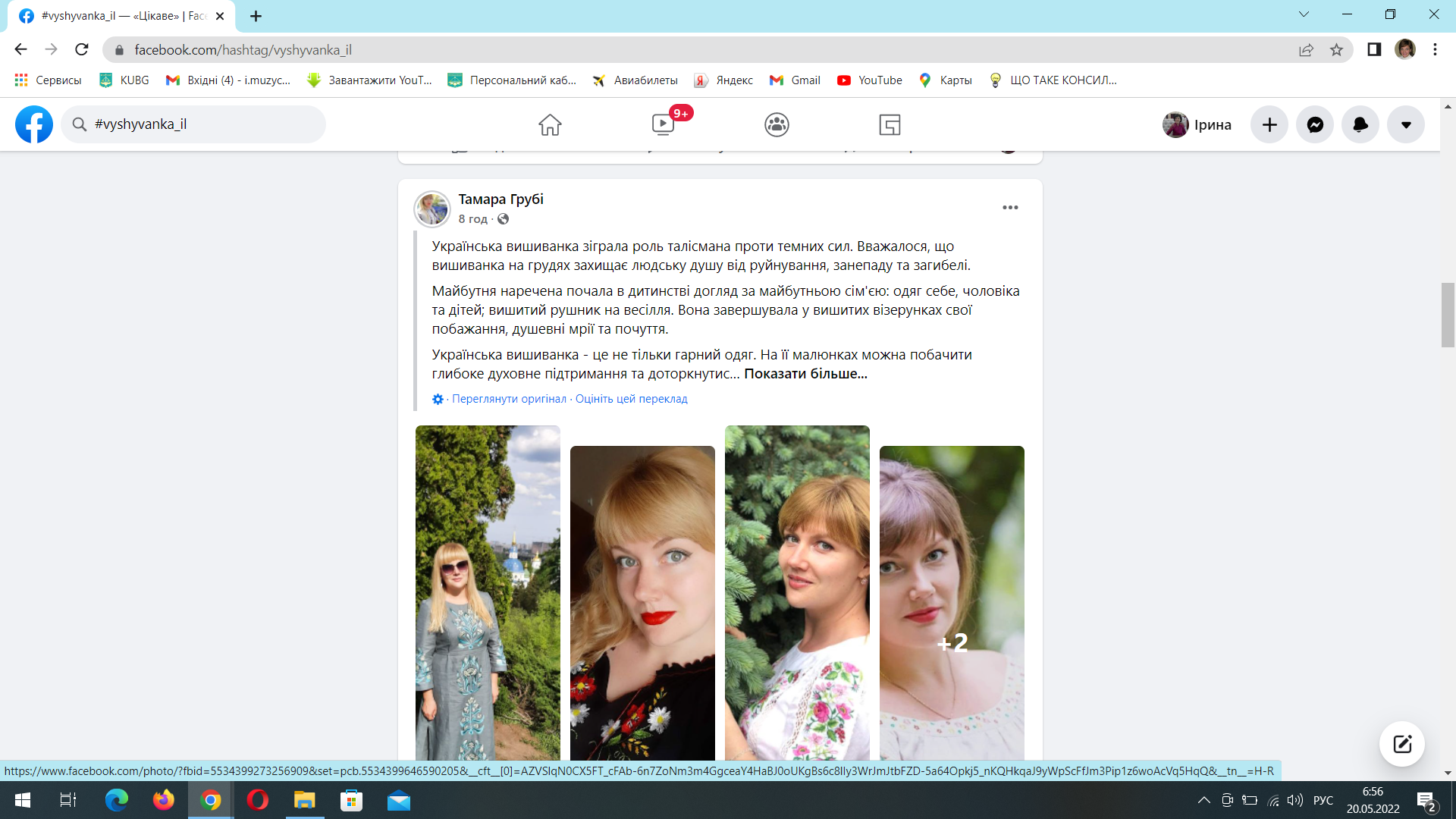Click the page vertical scrollbar thumb
The width and height of the screenshot is (1456, 819).
[1448, 315]
